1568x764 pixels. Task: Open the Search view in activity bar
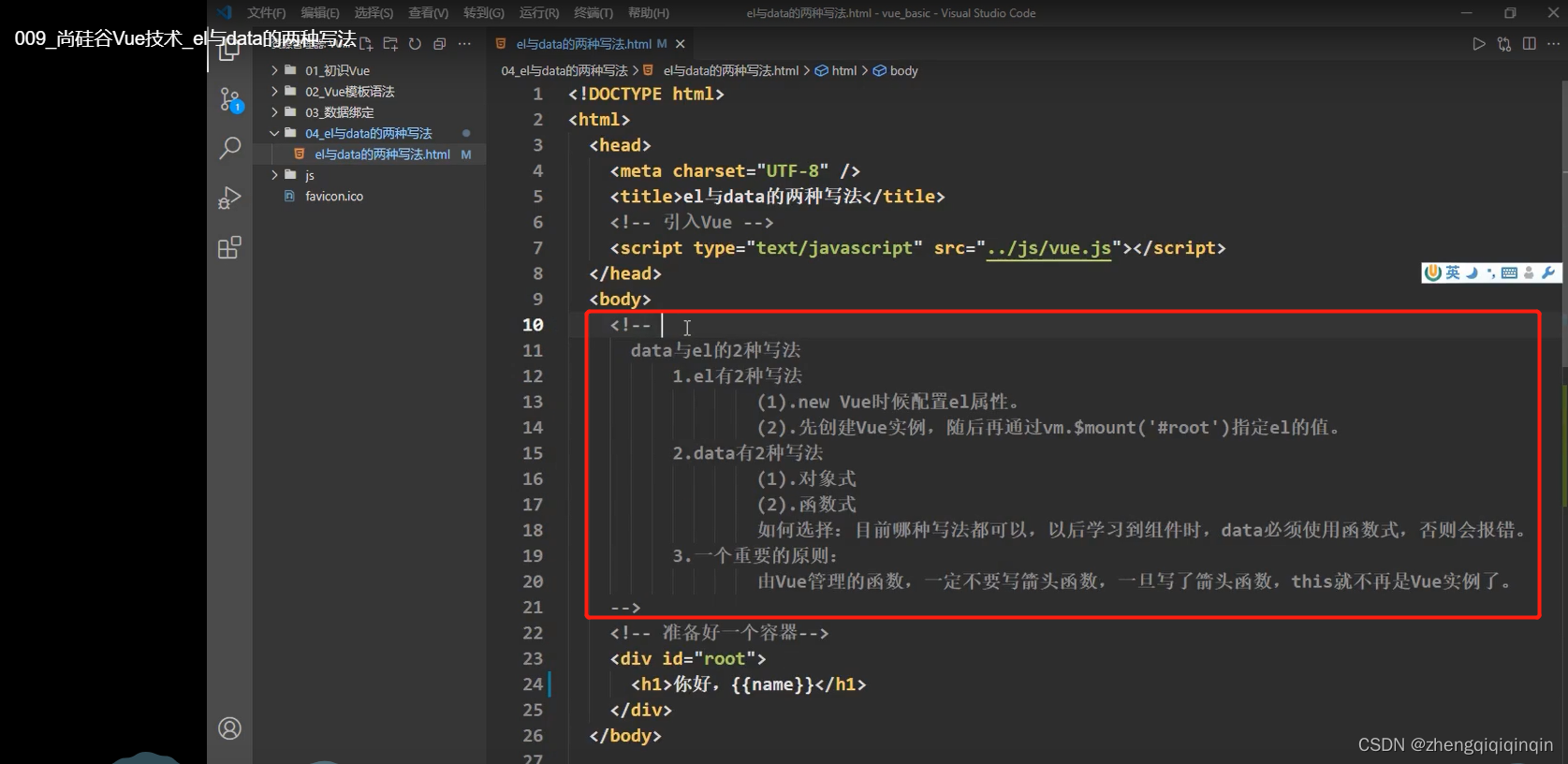pos(230,148)
